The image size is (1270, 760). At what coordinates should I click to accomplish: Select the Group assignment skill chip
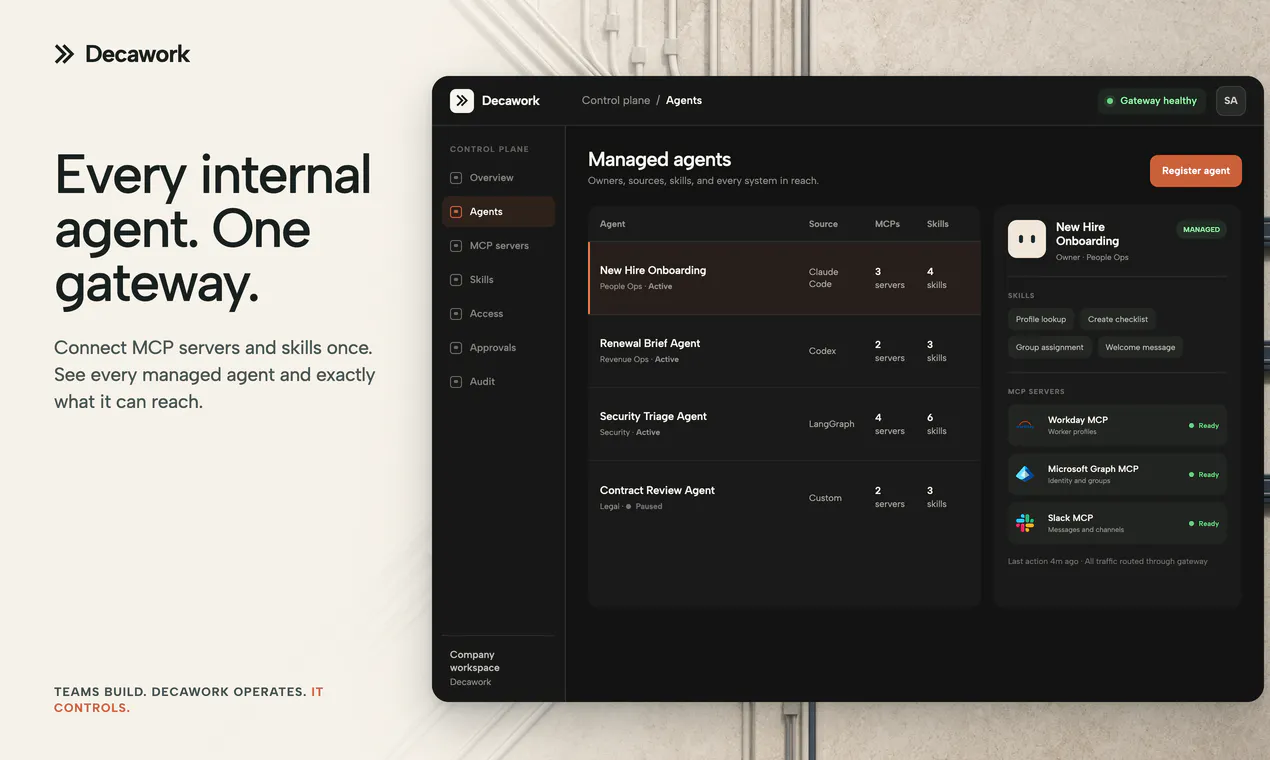1050,347
